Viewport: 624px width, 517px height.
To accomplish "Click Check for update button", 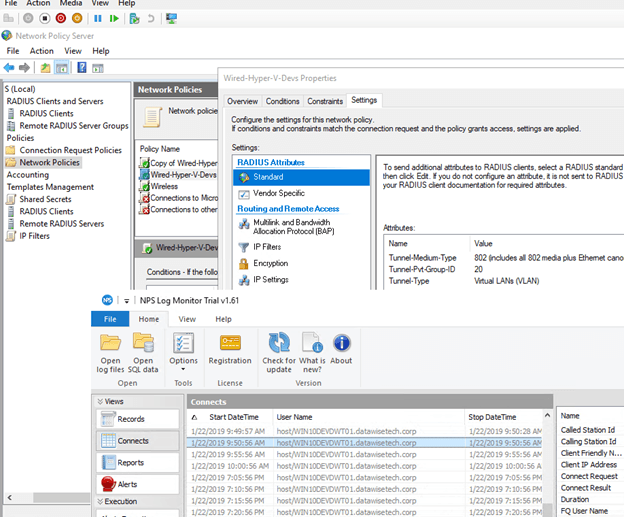I will (x=279, y=353).
